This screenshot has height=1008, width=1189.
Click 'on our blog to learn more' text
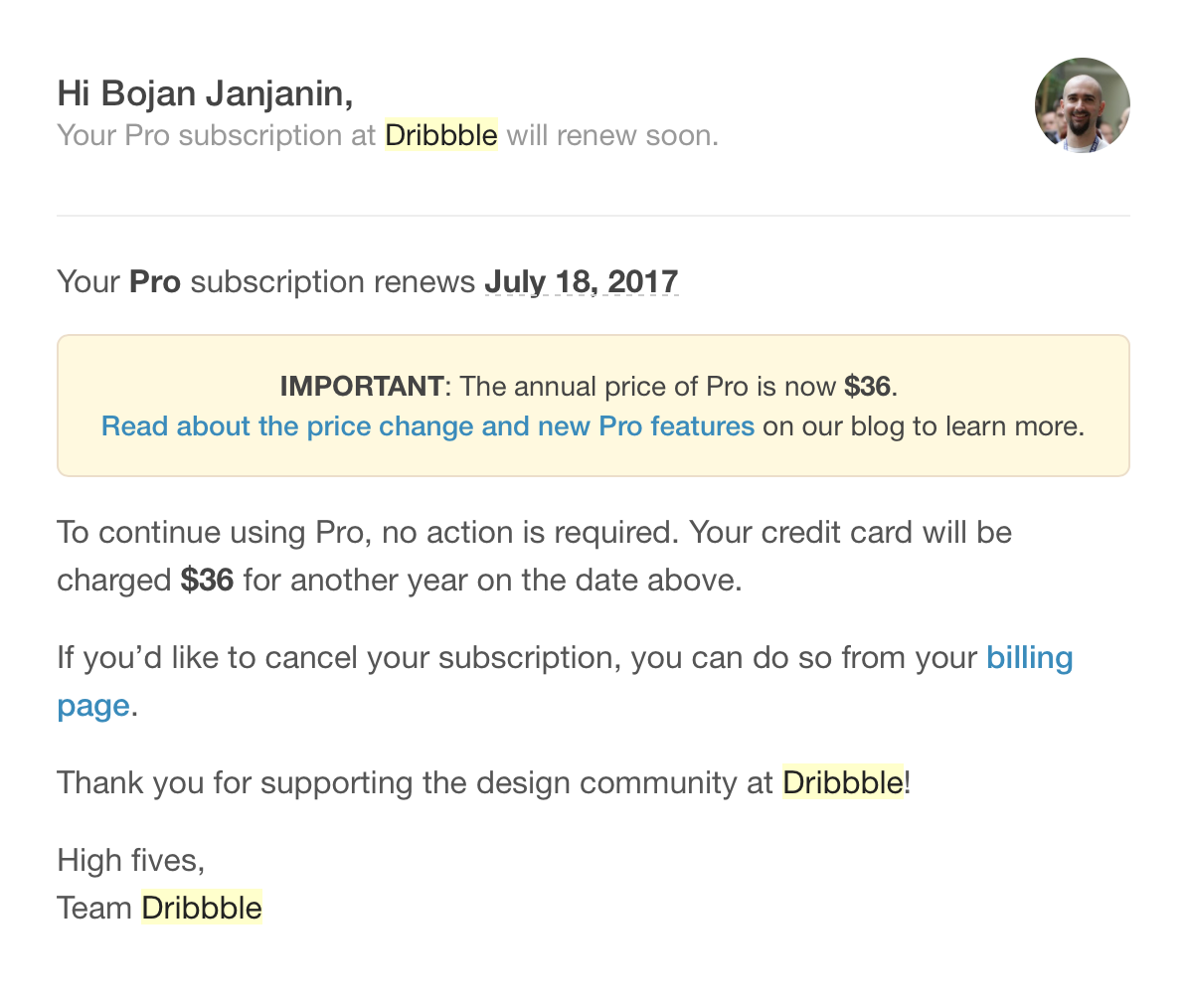pos(924,426)
